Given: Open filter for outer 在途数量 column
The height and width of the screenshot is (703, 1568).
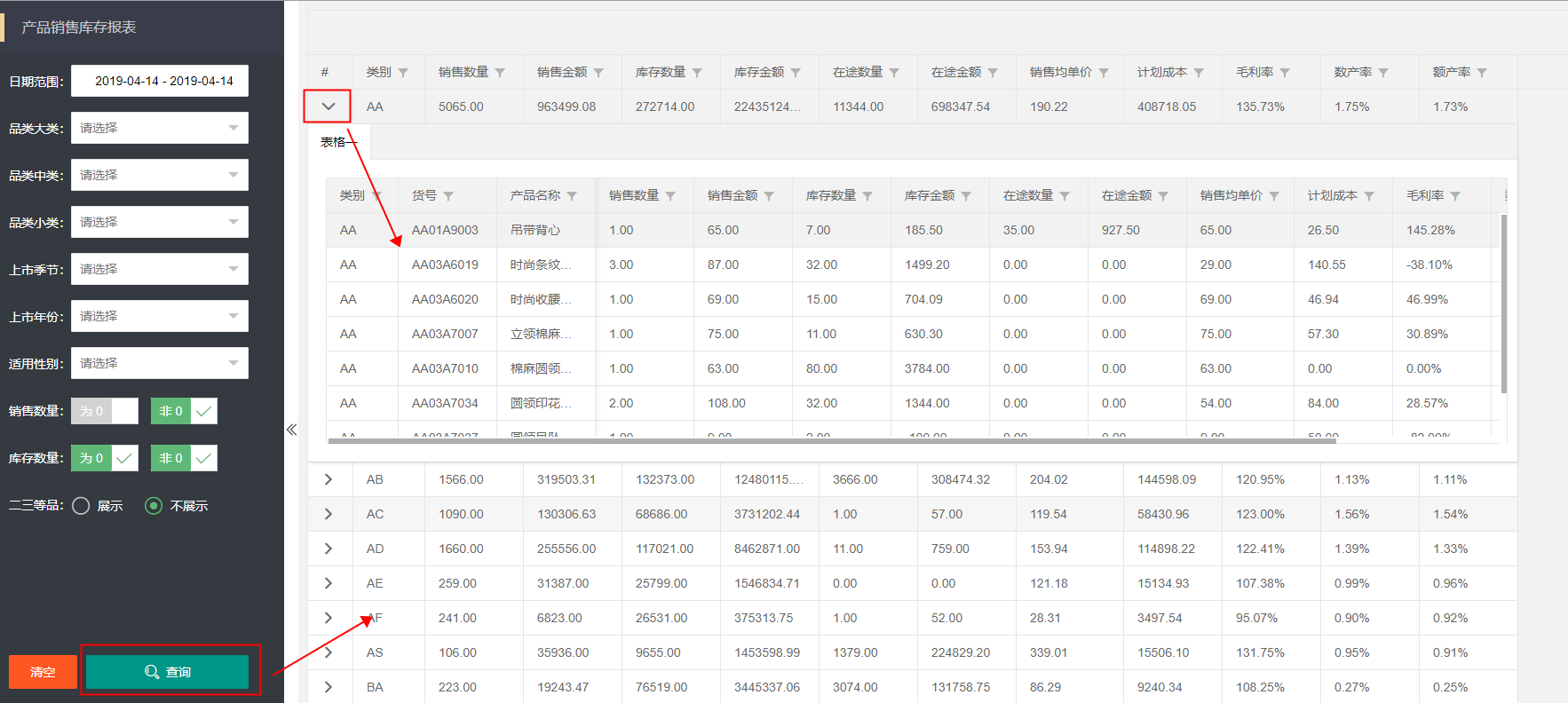Looking at the screenshot, I should tap(894, 73).
